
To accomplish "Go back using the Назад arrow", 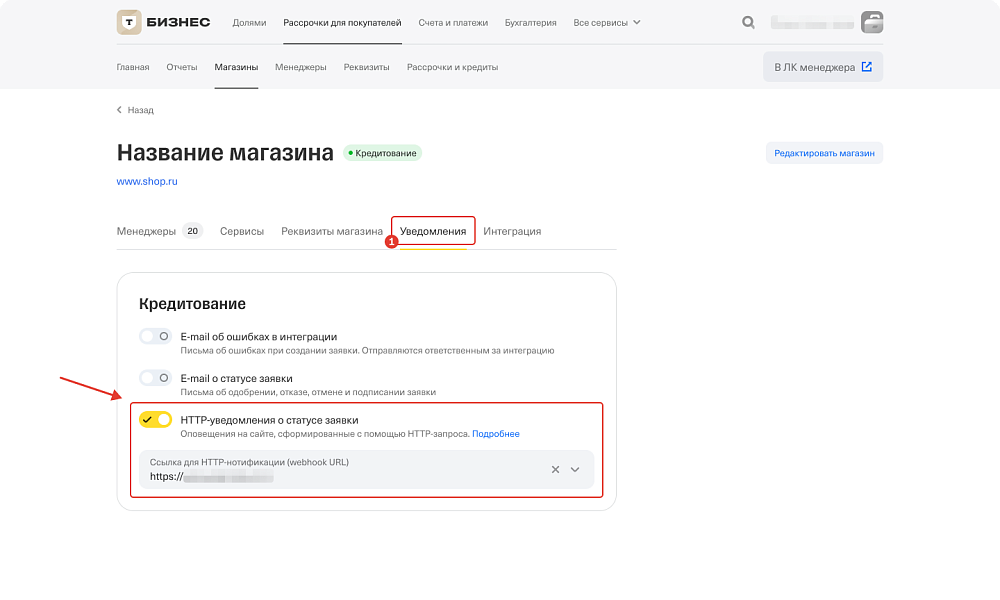I will click(x=121, y=110).
